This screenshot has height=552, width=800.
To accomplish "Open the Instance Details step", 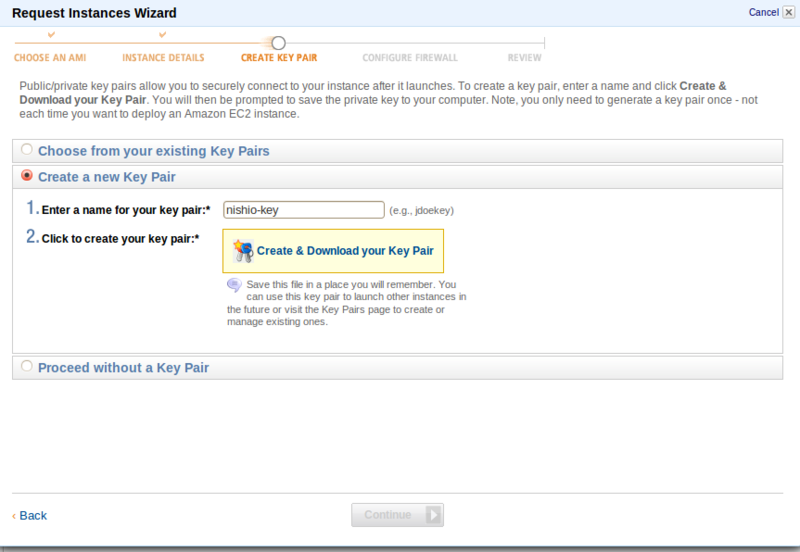I will coord(163,58).
